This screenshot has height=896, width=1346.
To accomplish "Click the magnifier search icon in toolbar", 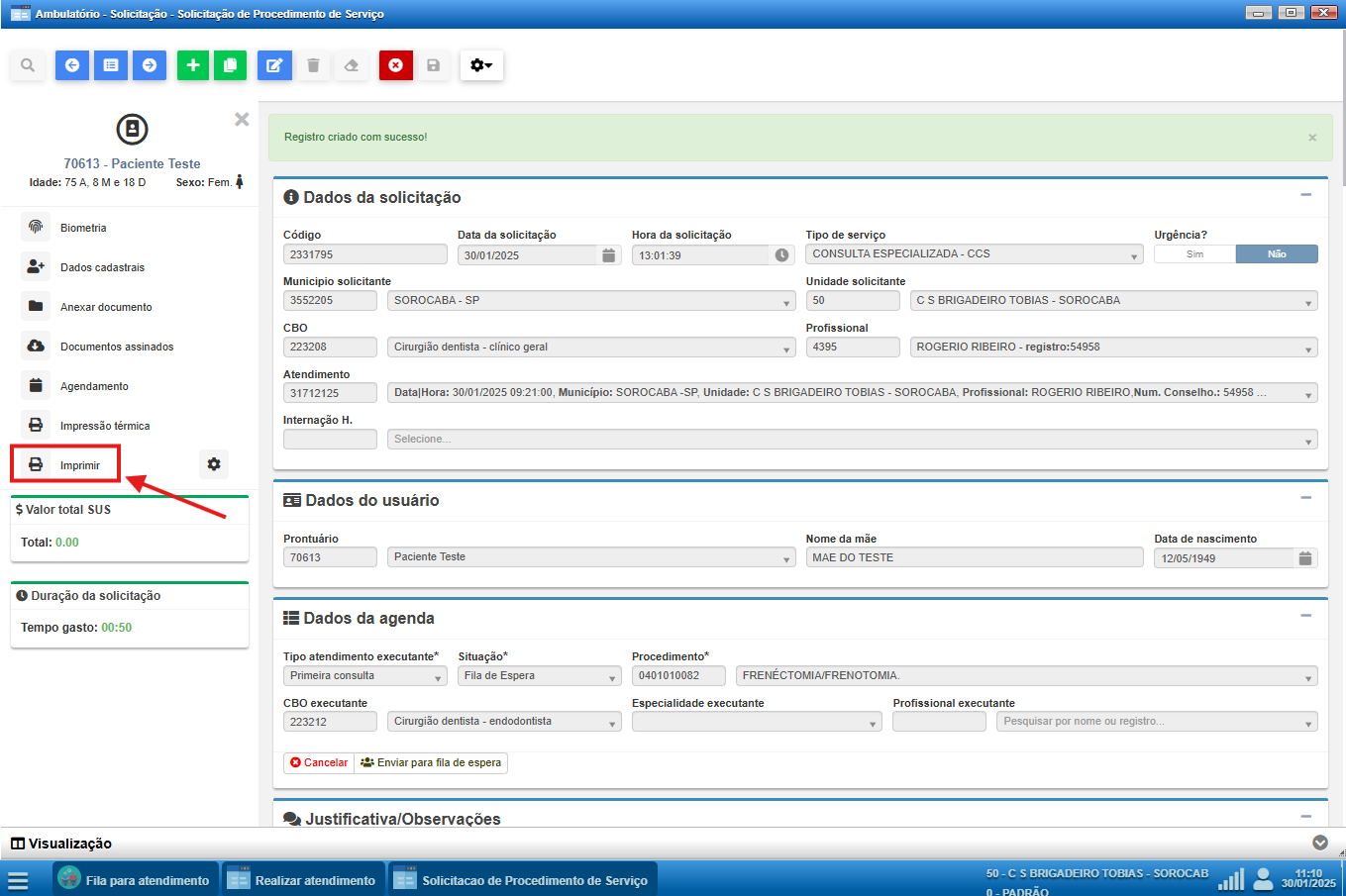I will pyautogui.click(x=28, y=65).
